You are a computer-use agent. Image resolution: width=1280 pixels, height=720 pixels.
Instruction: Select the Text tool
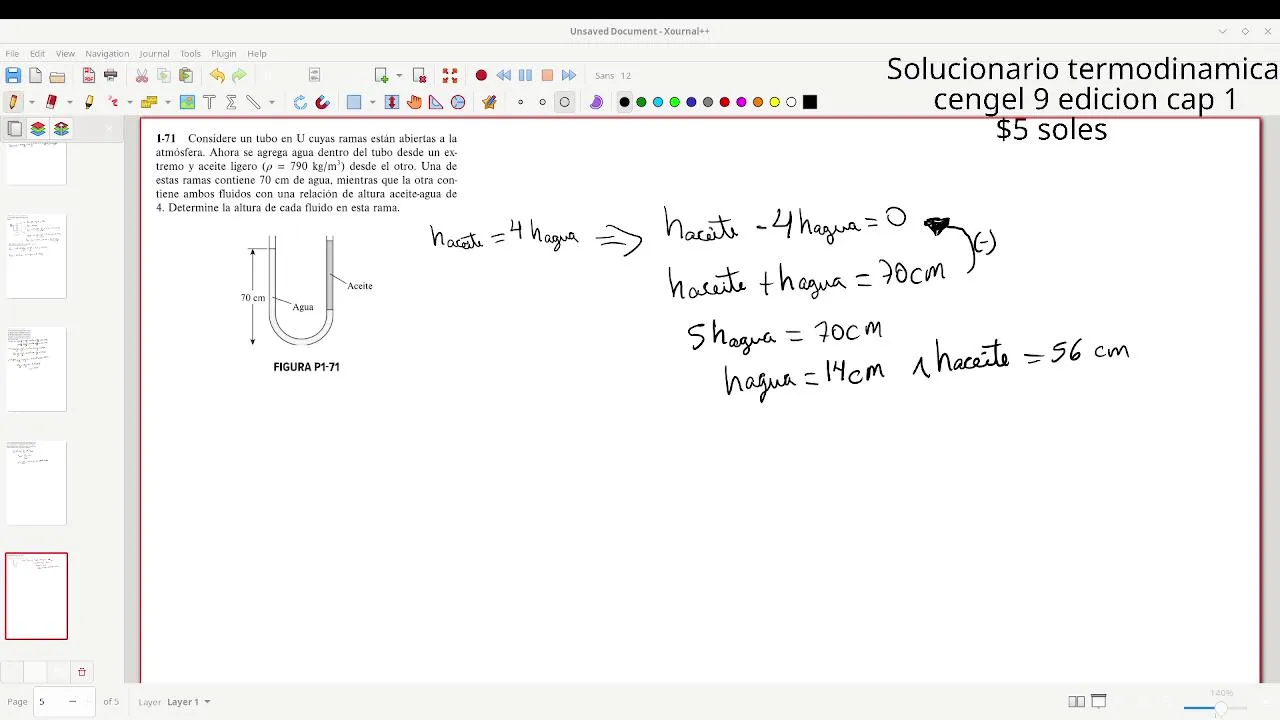pyautogui.click(x=209, y=102)
